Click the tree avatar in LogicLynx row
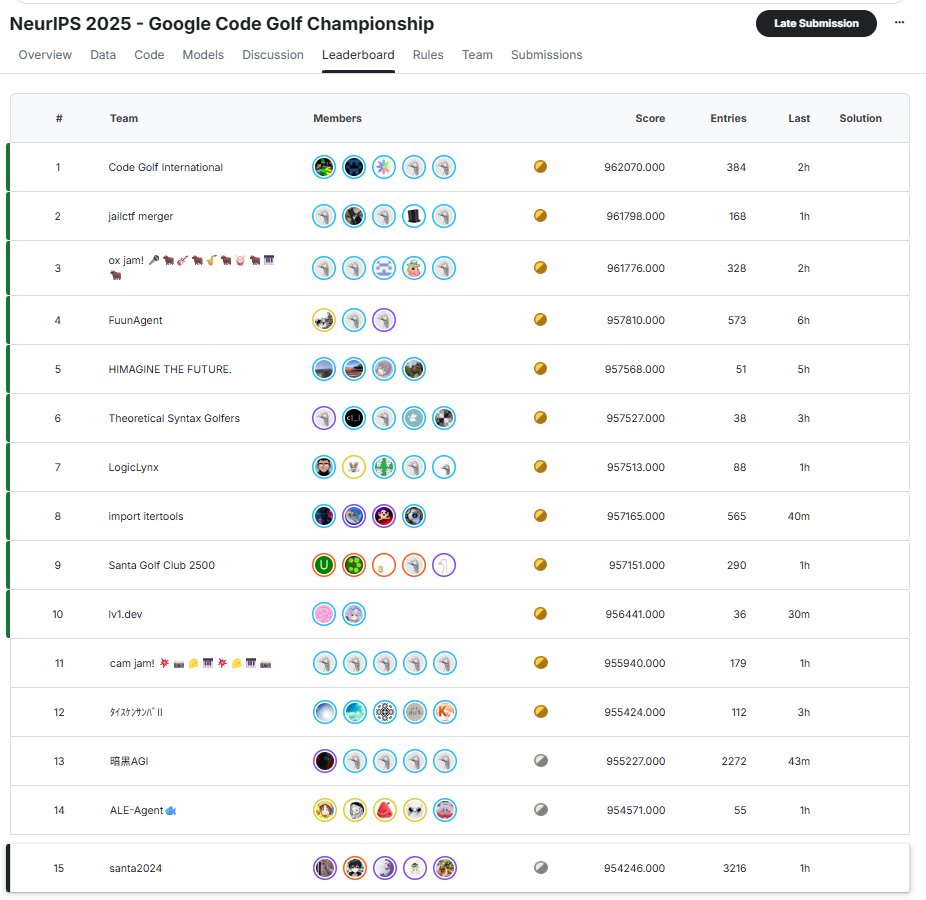The image size is (926, 900). point(384,466)
